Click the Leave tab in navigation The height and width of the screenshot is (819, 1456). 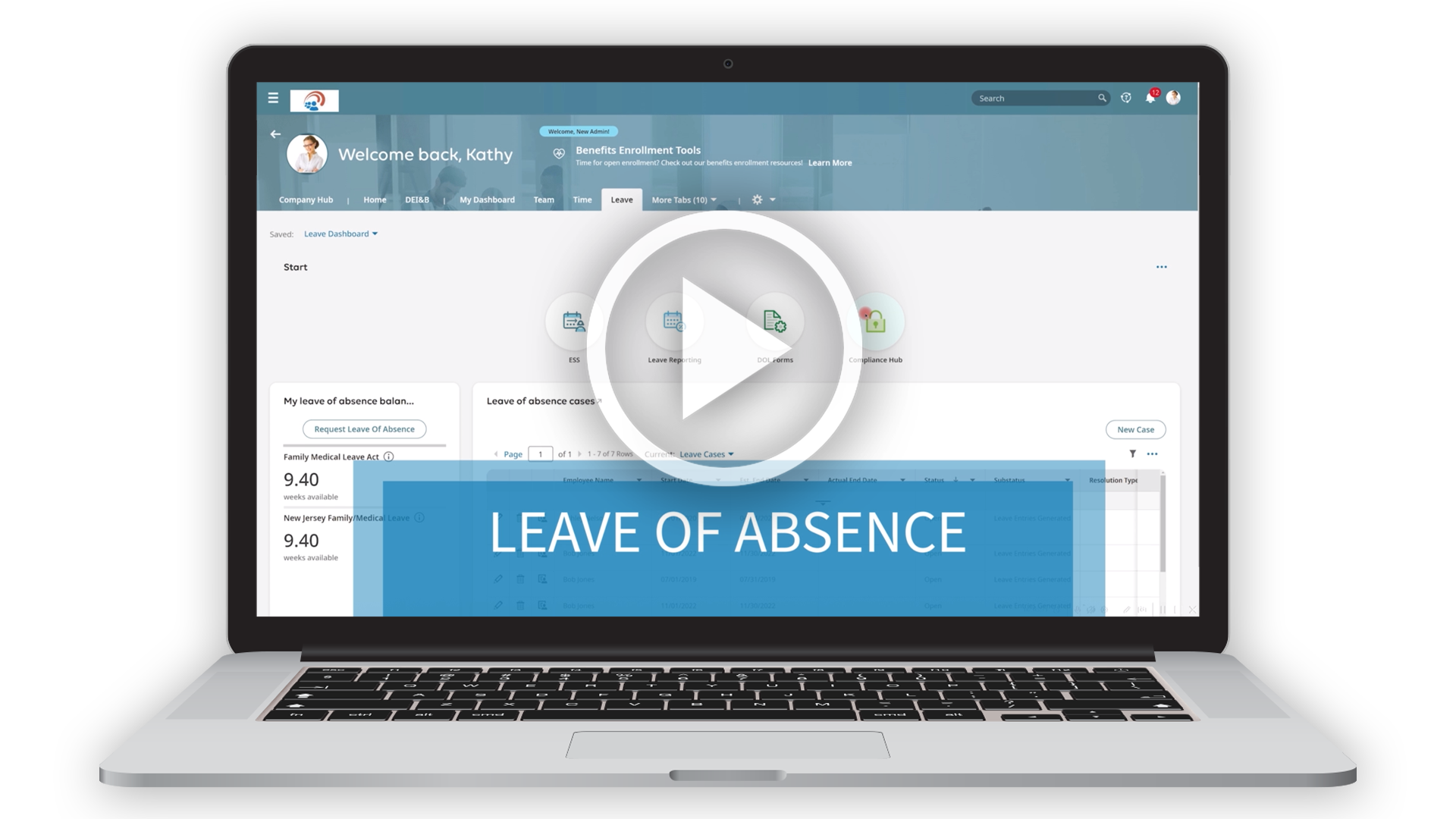point(622,200)
